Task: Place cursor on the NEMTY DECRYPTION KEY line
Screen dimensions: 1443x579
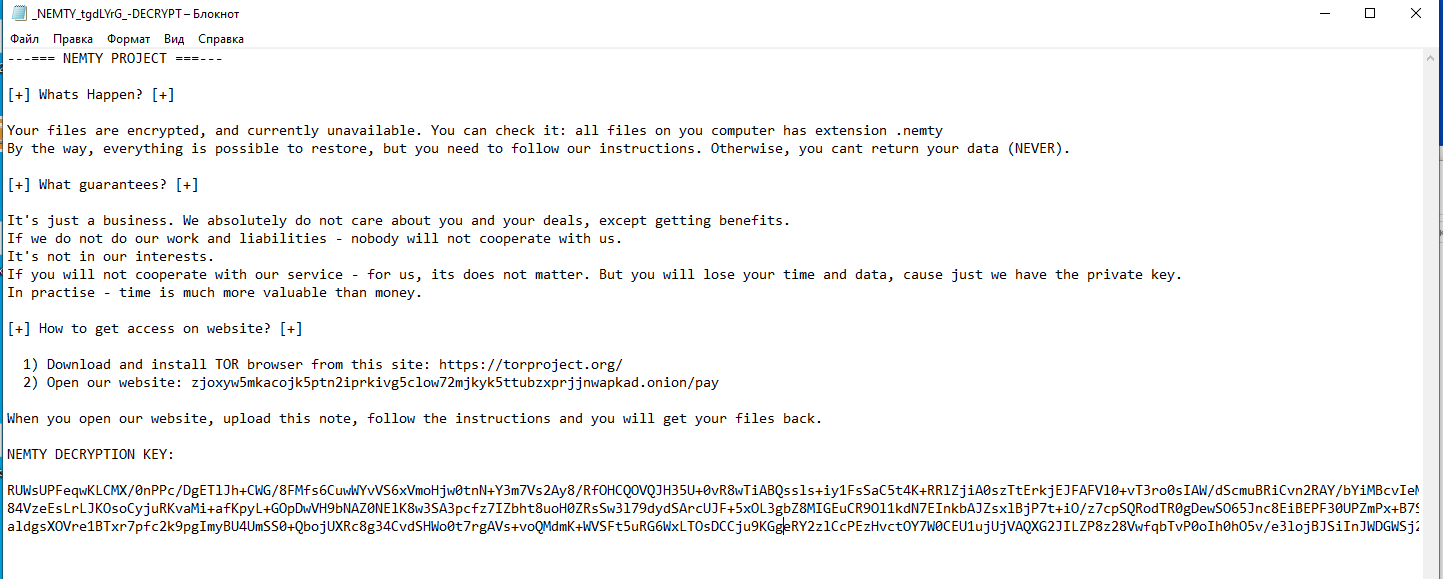Action: point(90,454)
